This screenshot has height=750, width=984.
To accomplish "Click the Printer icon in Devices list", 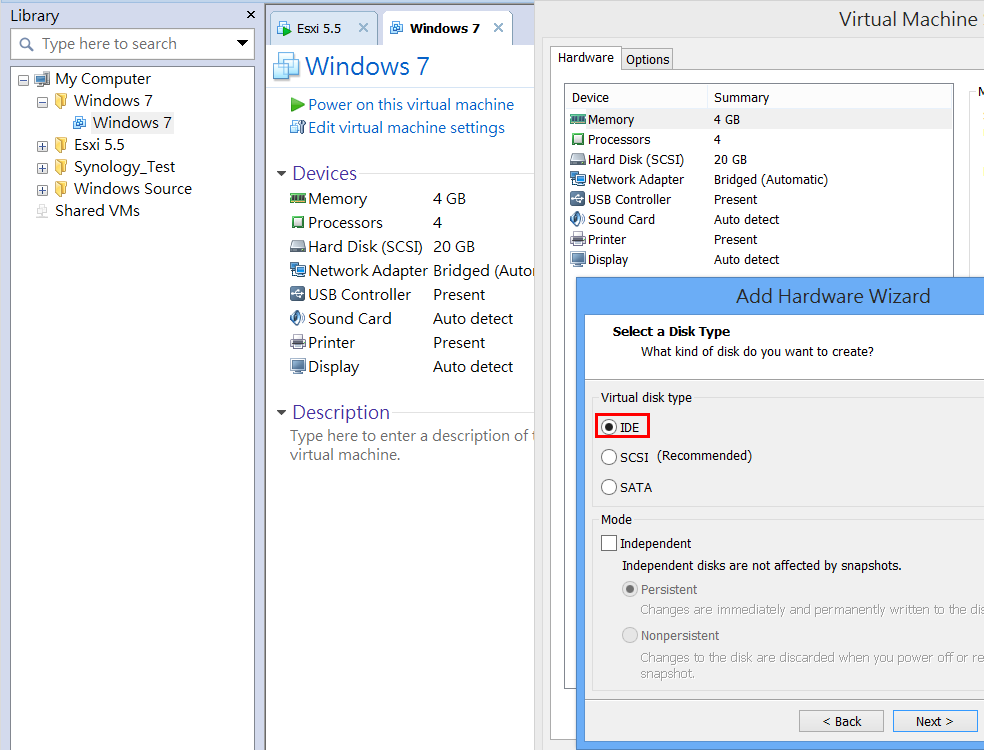I will pyautogui.click(x=297, y=342).
